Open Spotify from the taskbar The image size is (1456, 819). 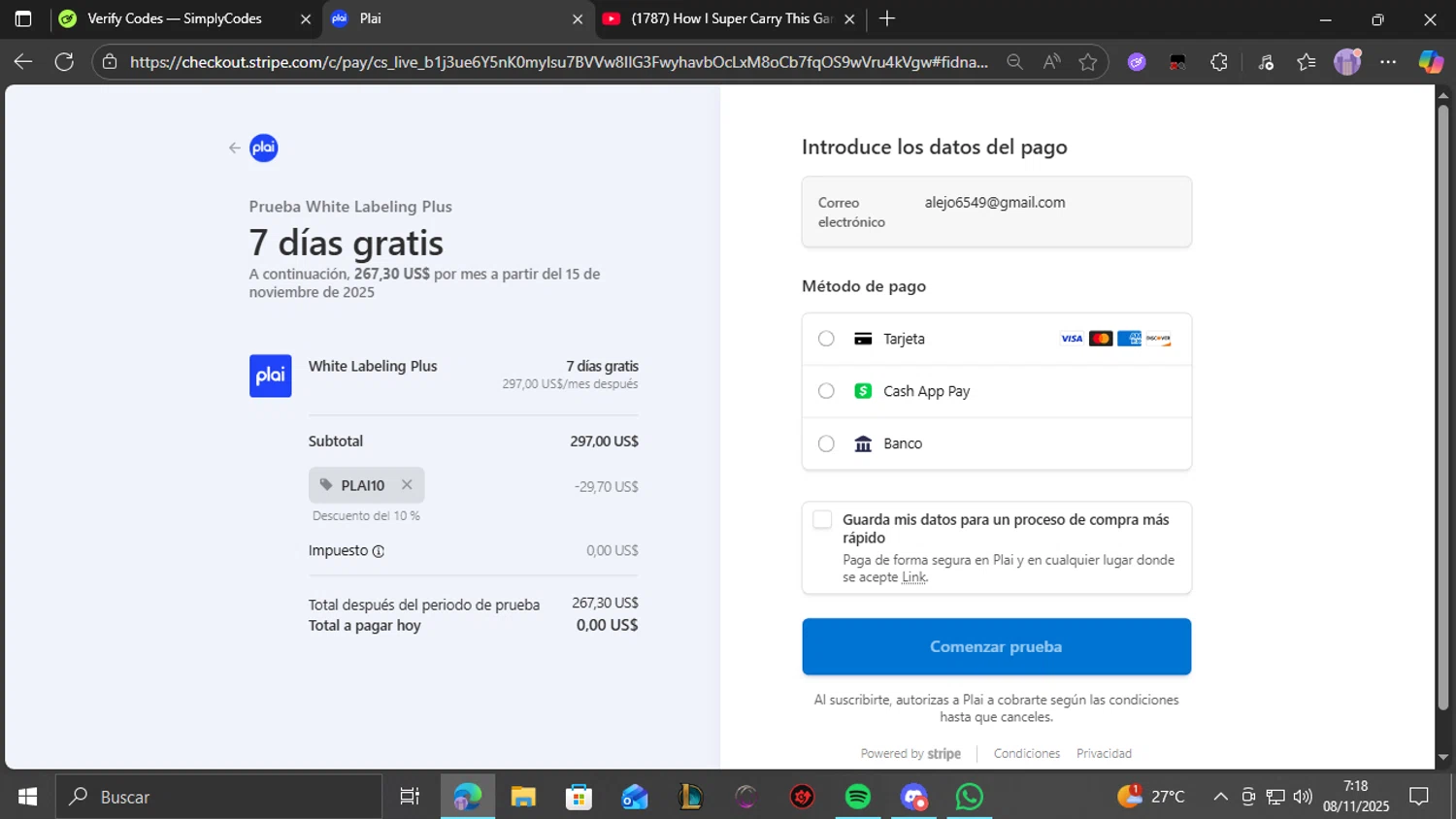point(858,797)
